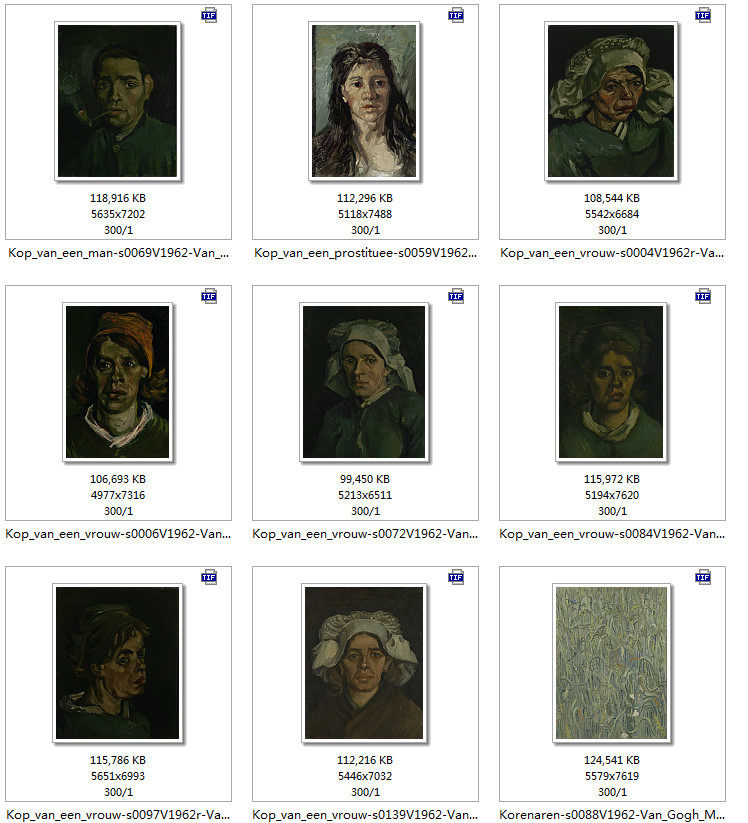Click the Korenaren-s0088V1962 filename label
The image size is (748, 823).
coord(612,815)
